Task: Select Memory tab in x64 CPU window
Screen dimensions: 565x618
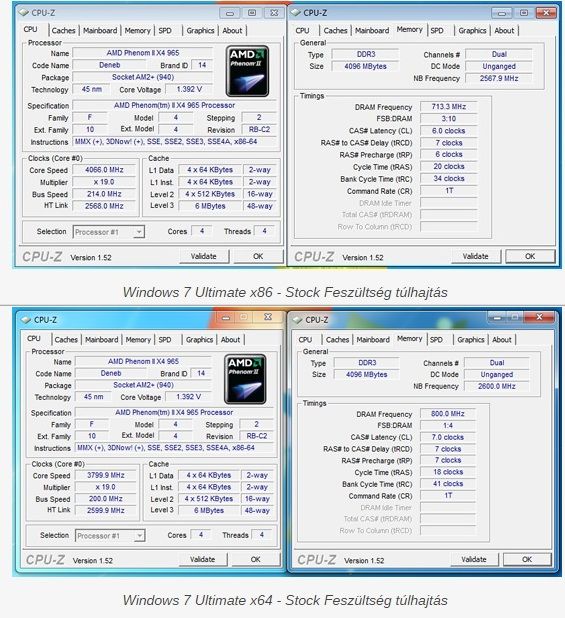Action: [x=138, y=339]
